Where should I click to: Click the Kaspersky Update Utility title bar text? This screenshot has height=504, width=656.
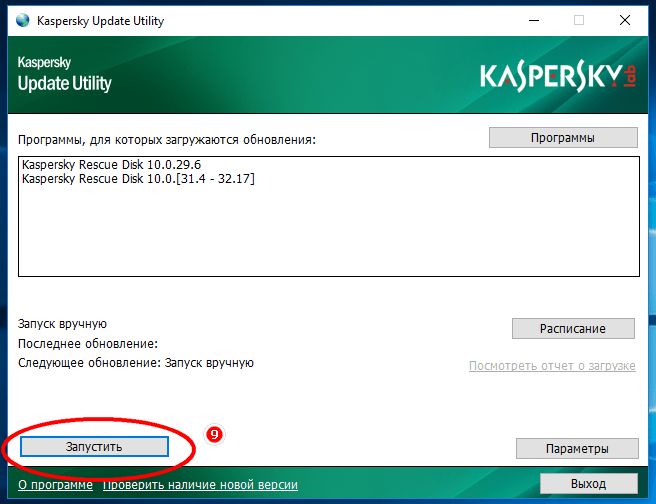(x=100, y=21)
